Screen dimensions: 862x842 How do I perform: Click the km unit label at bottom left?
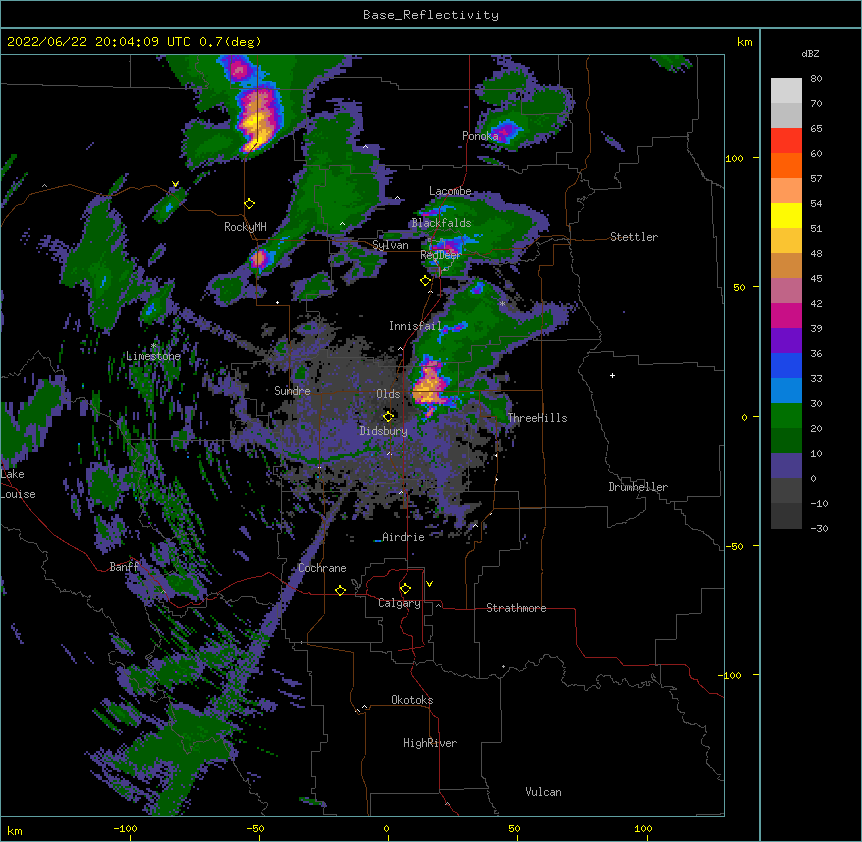click(x=15, y=831)
